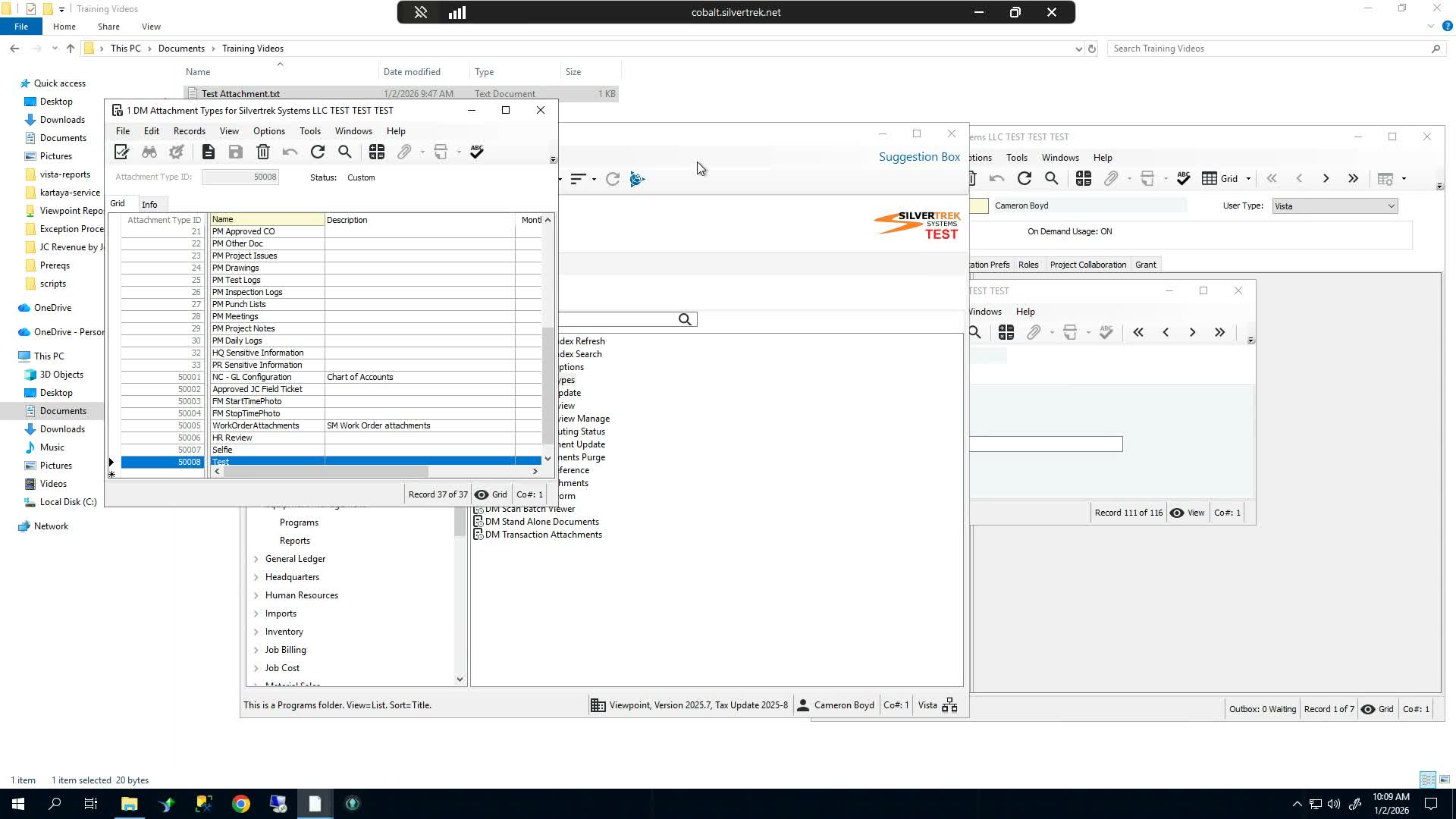
Task: Click the program tree vertical scrollbar thumb in Viewpoint
Action: [x=460, y=521]
